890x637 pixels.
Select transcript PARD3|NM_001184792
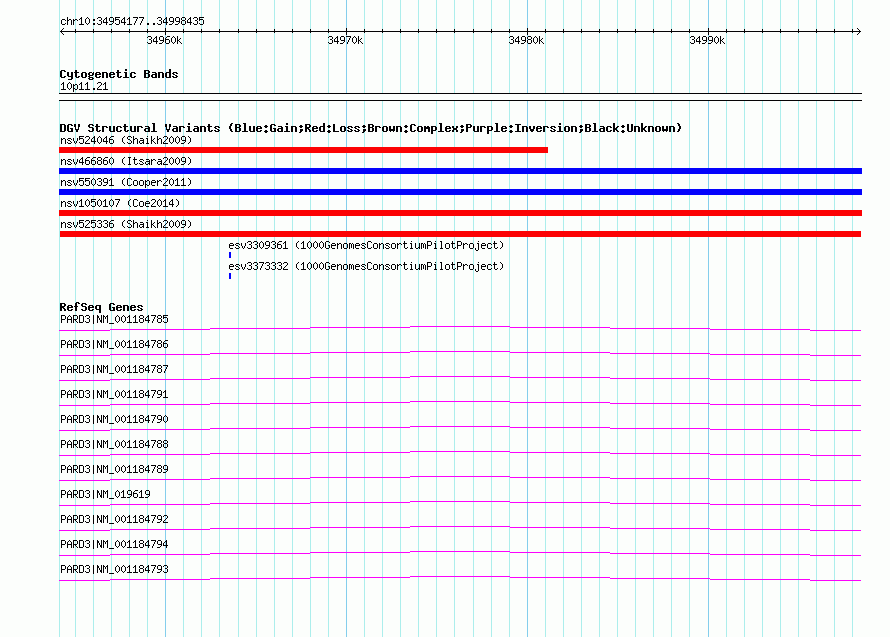(x=114, y=519)
